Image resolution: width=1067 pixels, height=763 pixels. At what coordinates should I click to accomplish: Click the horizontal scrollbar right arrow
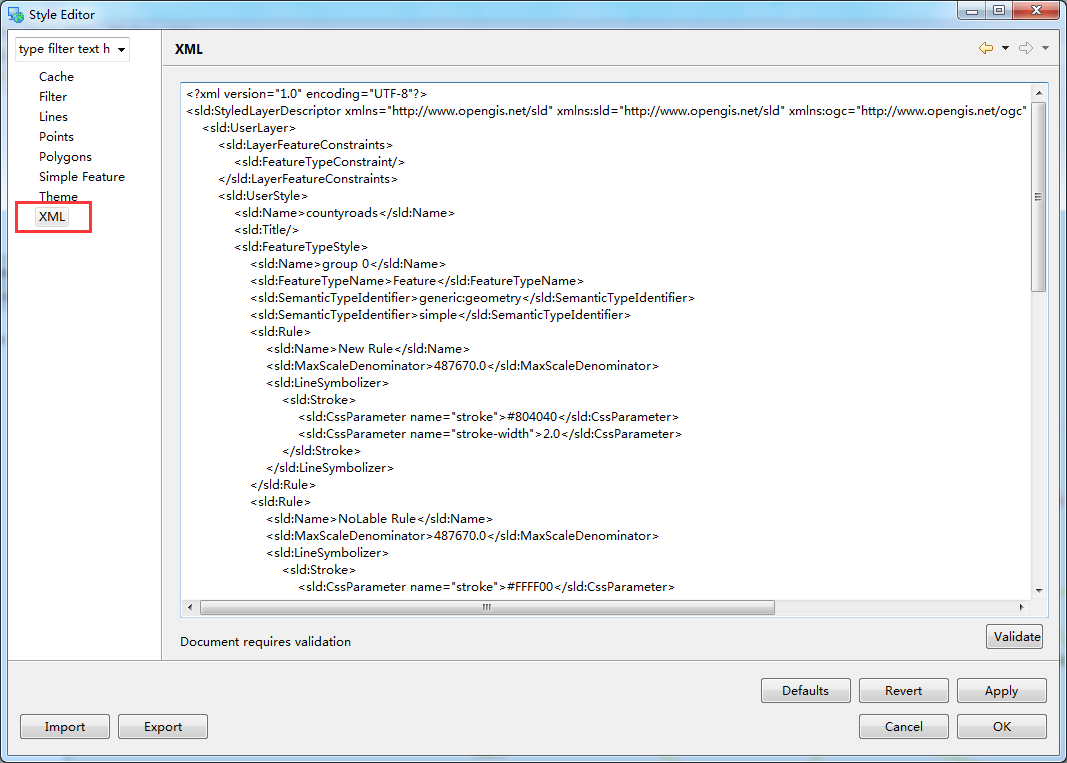(x=1021, y=607)
